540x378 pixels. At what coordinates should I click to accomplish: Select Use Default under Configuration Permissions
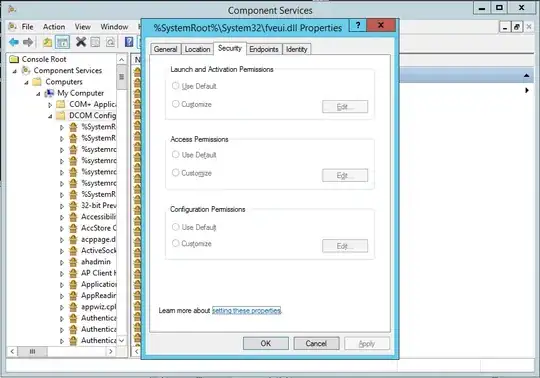point(175,227)
